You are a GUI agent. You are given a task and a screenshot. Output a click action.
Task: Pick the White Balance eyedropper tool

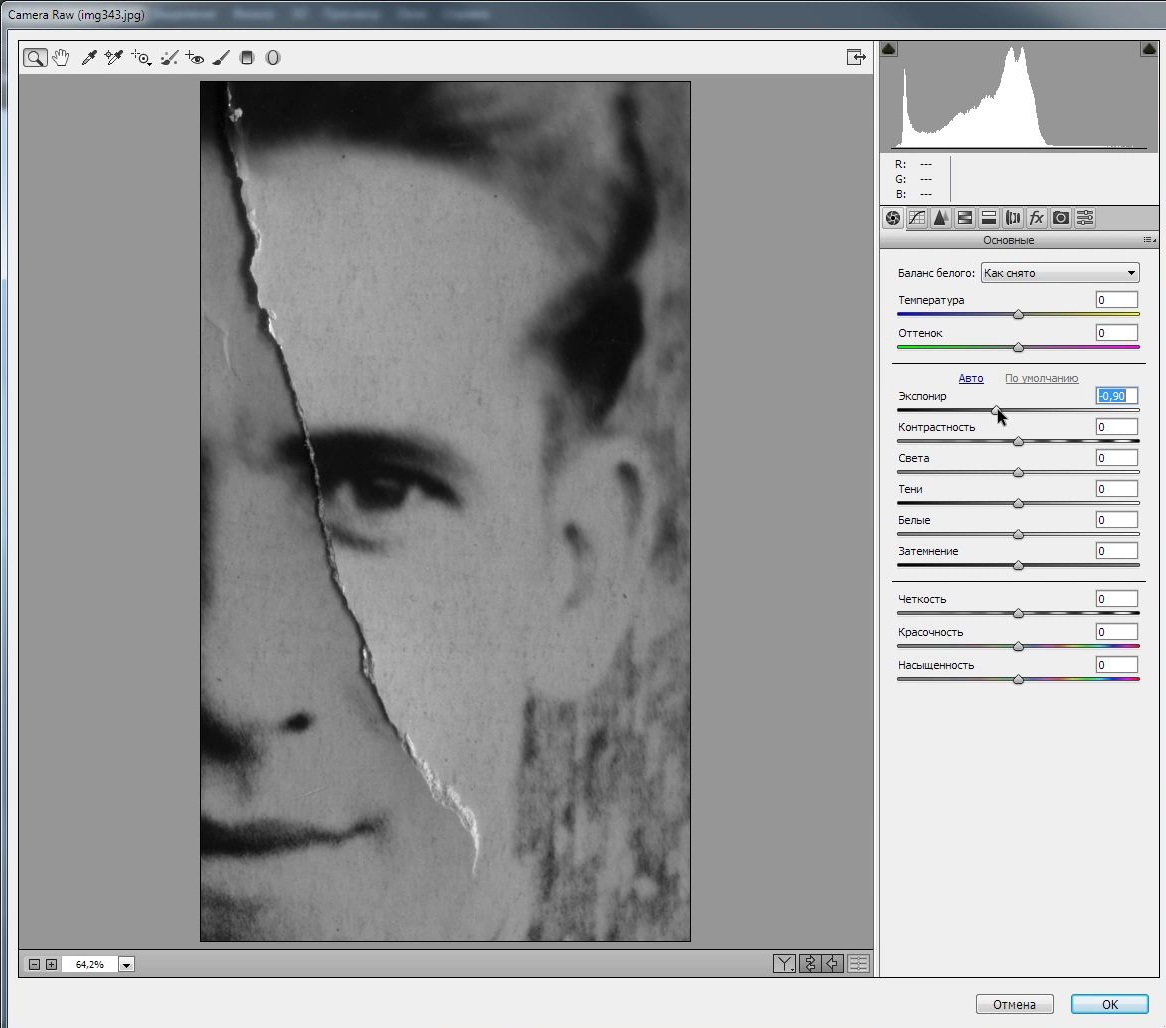(x=88, y=58)
